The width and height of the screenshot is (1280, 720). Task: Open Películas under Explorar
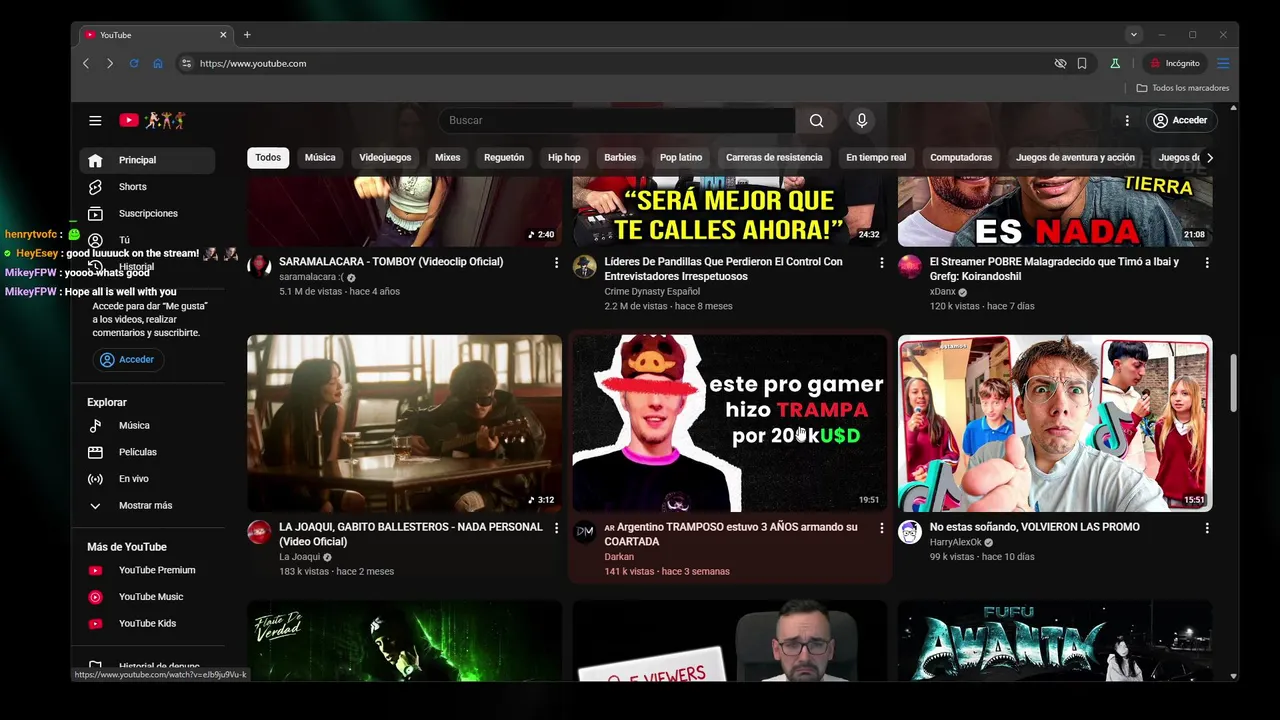coord(147,452)
